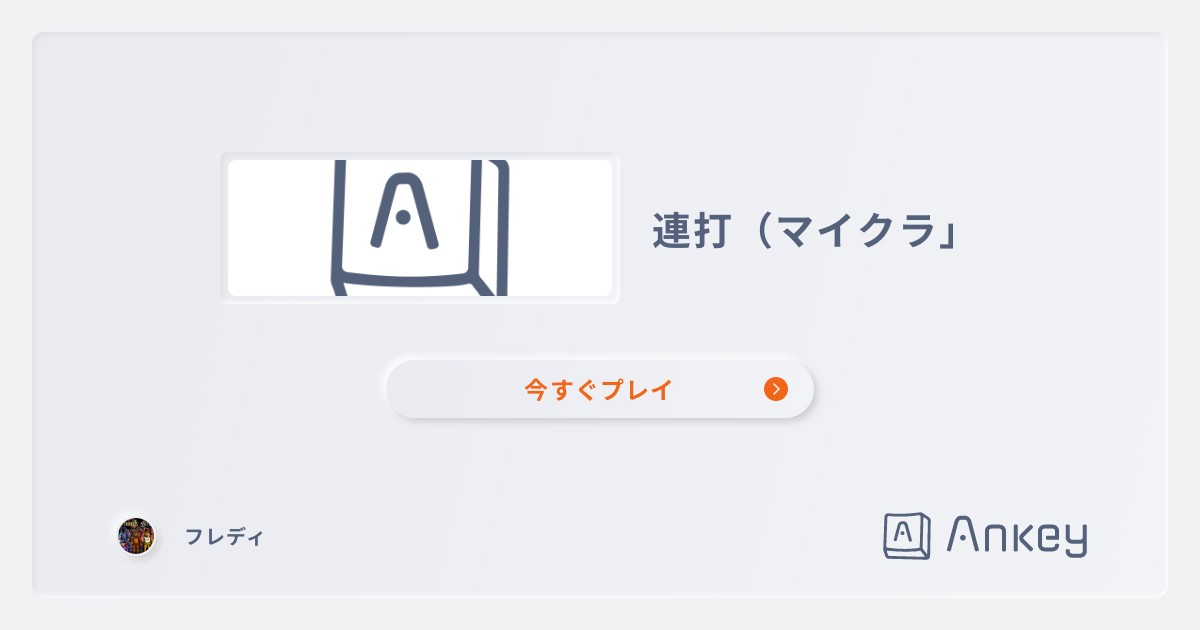
Task: Select the 今すぐプレイ orange label text
Action: pyautogui.click(x=598, y=389)
